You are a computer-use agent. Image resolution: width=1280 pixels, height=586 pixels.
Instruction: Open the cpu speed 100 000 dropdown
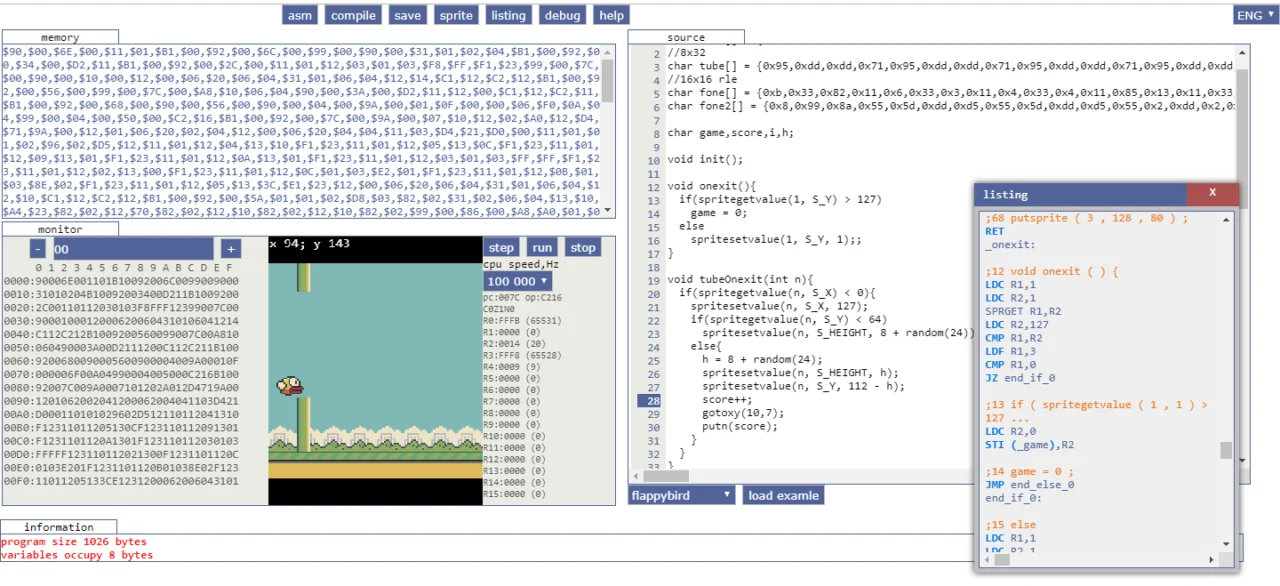(x=517, y=282)
